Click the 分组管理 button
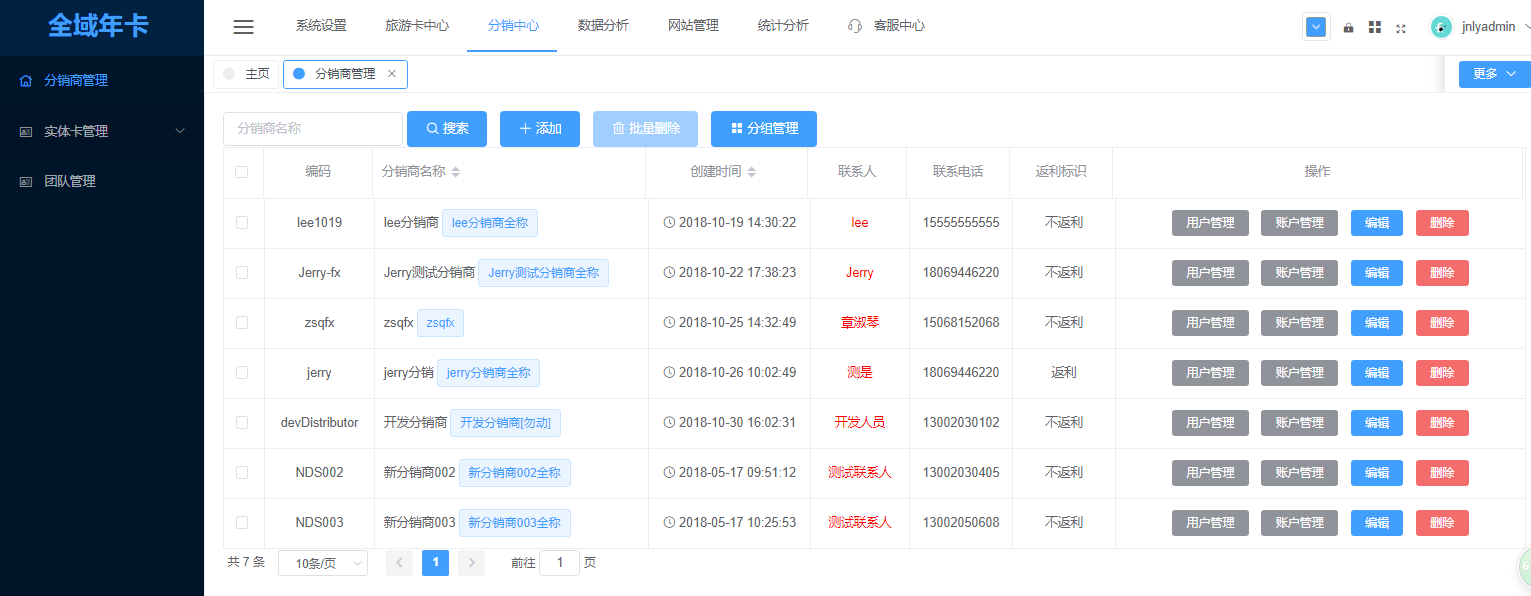The image size is (1531, 596). point(763,129)
